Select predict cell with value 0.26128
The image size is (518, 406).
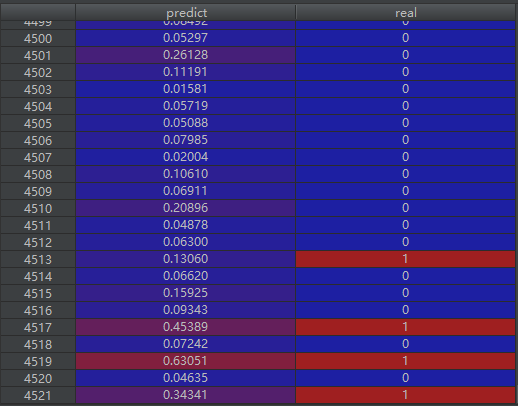(186, 55)
